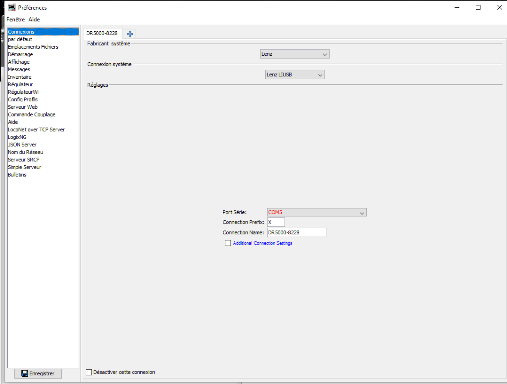The width and height of the screenshot is (507, 384).
Task: Open the Fabricant système Lenz dropdown
Action: (x=295, y=54)
